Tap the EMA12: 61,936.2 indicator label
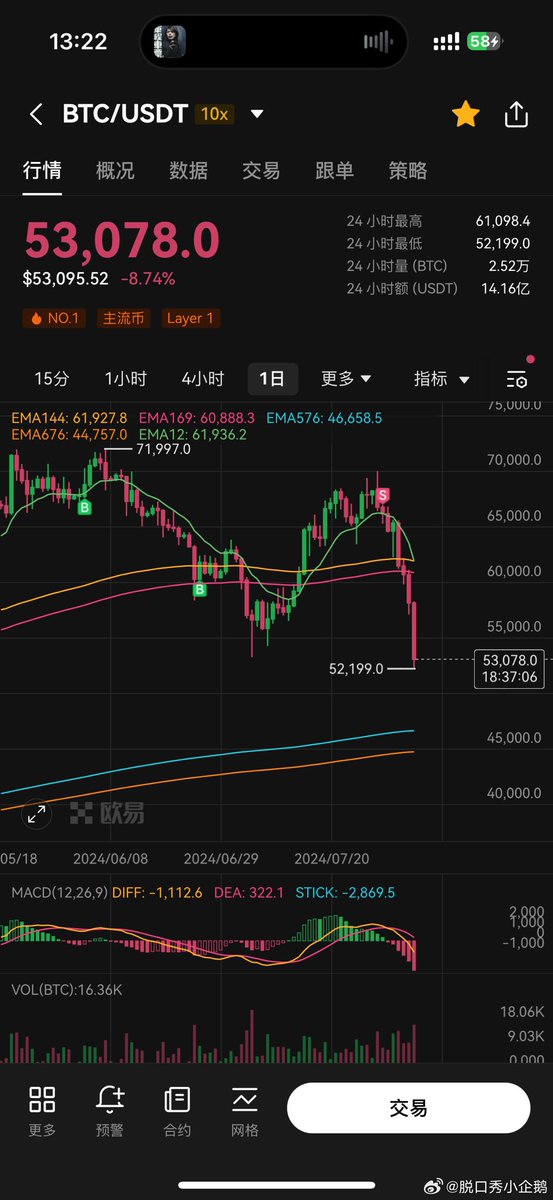Image resolution: width=553 pixels, height=1200 pixels. (x=193, y=434)
